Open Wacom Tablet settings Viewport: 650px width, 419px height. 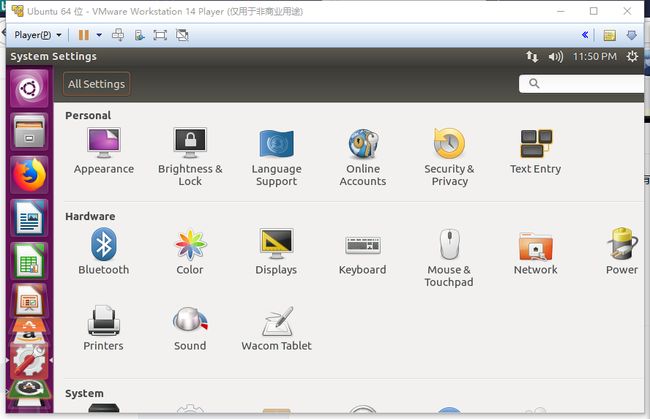[276, 328]
